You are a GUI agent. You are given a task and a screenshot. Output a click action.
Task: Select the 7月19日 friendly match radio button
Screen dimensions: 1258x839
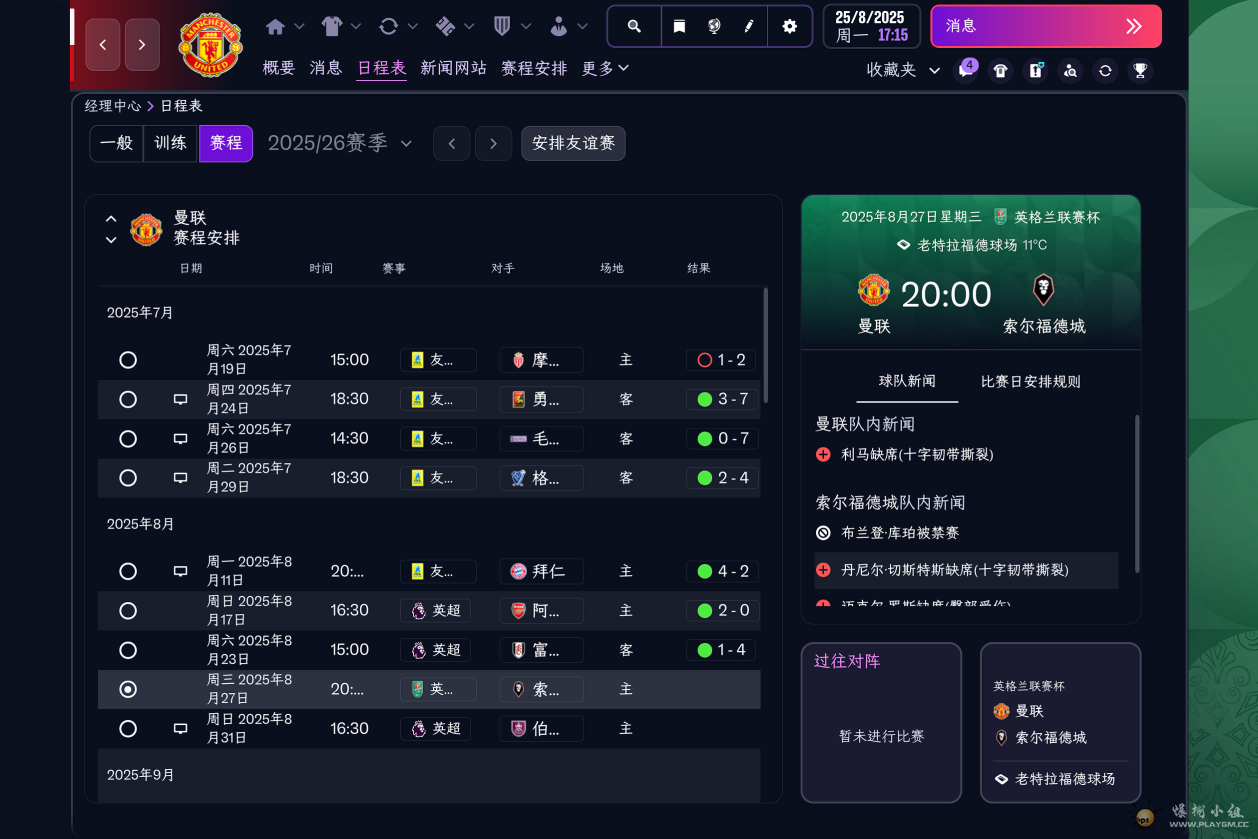[x=128, y=359]
